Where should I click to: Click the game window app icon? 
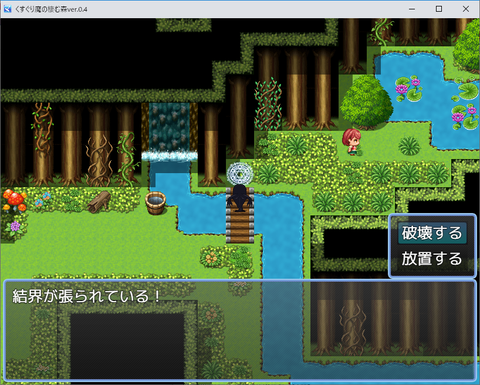pyautogui.click(x=7, y=9)
